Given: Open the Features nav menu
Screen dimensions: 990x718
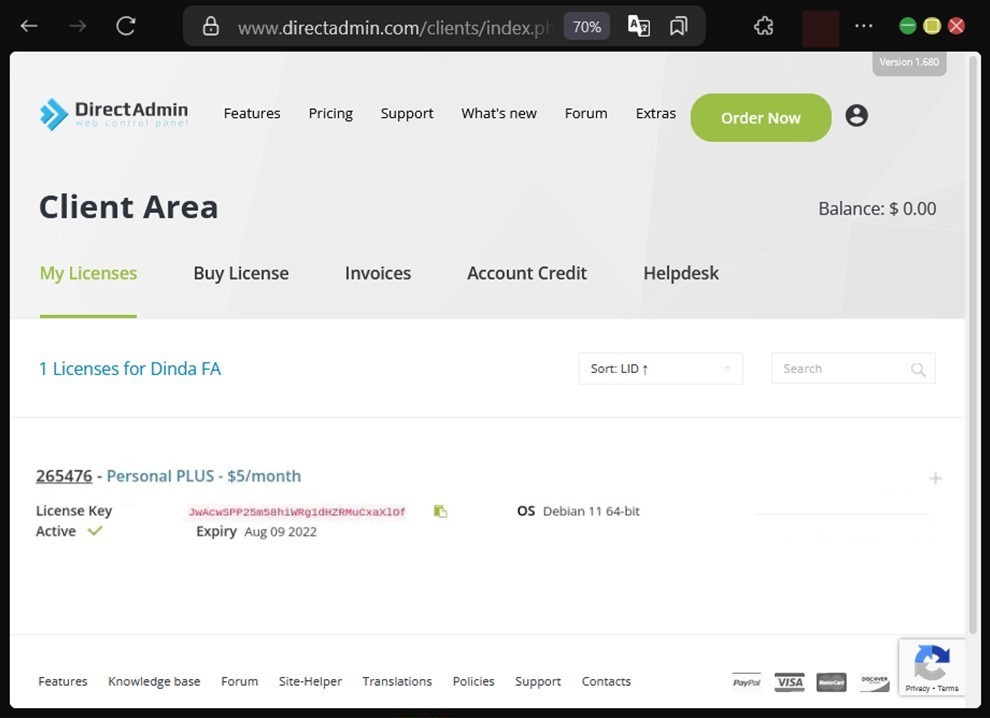Looking at the screenshot, I should click(x=252, y=114).
